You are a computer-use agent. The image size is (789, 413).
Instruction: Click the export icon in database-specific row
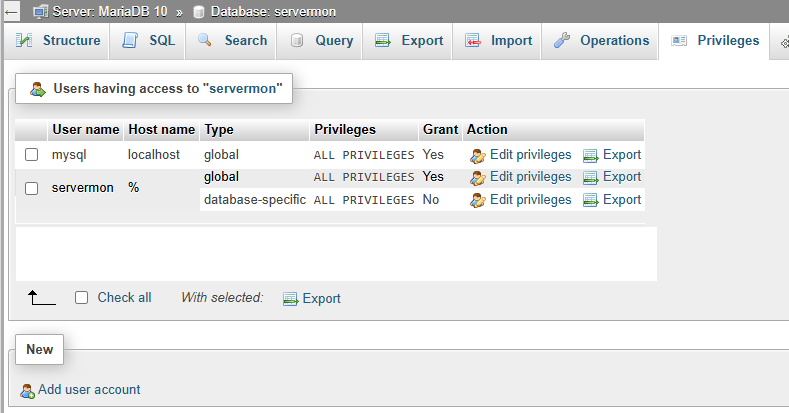click(x=590, y=201)
